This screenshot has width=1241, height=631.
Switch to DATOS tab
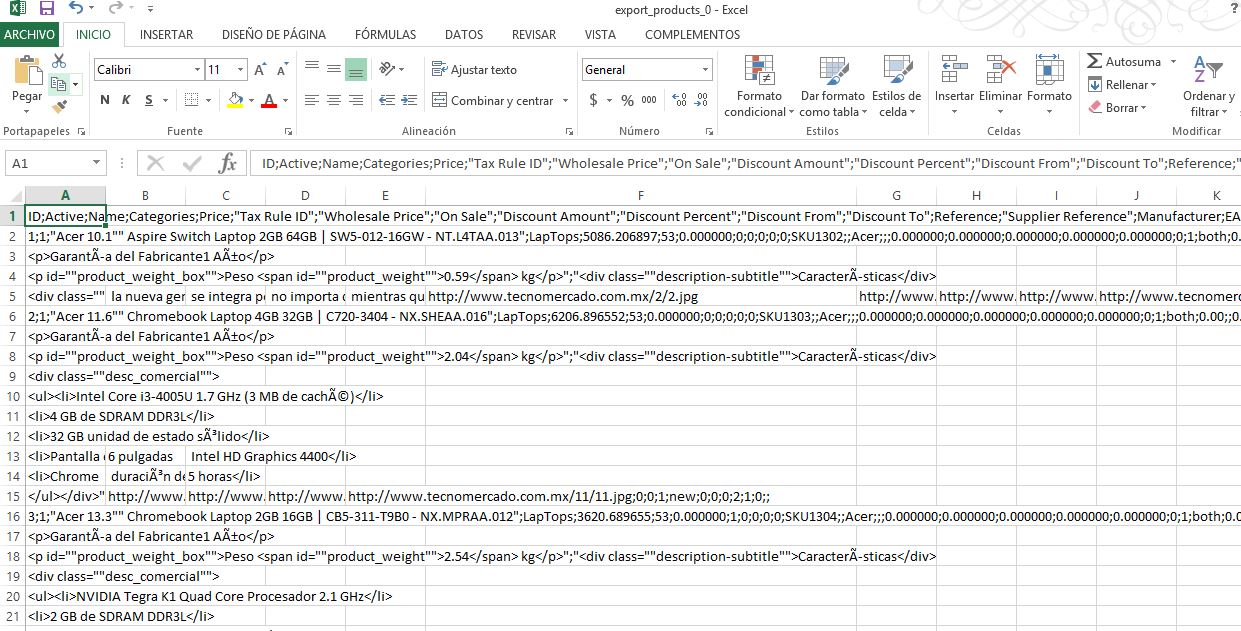coord(464,34)
